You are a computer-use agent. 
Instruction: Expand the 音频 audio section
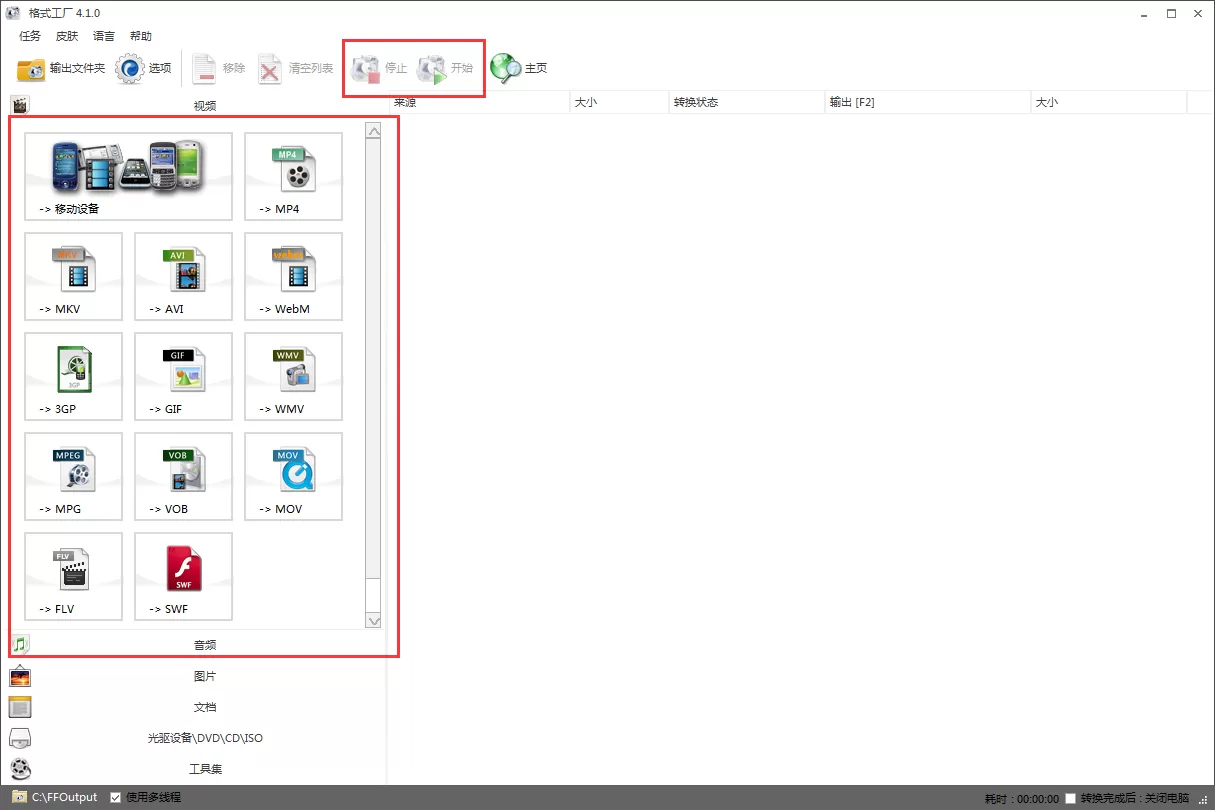(x=197, y=645)
